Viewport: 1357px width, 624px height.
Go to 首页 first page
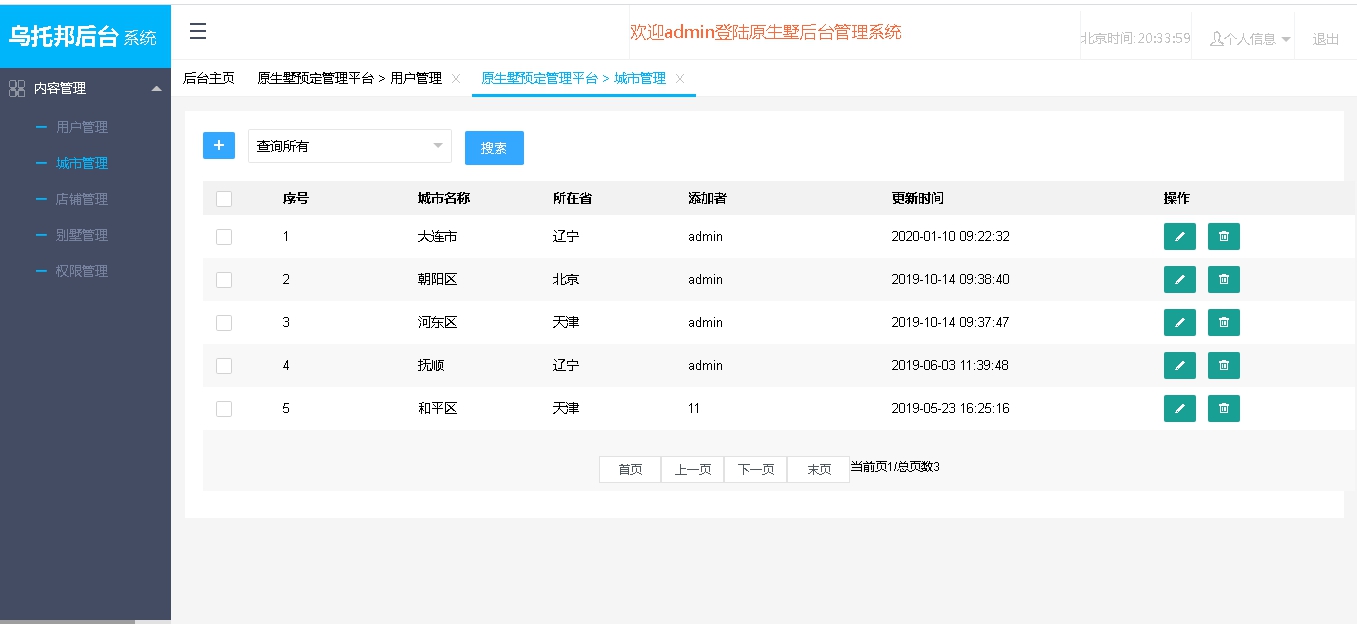tap(630, 469)
